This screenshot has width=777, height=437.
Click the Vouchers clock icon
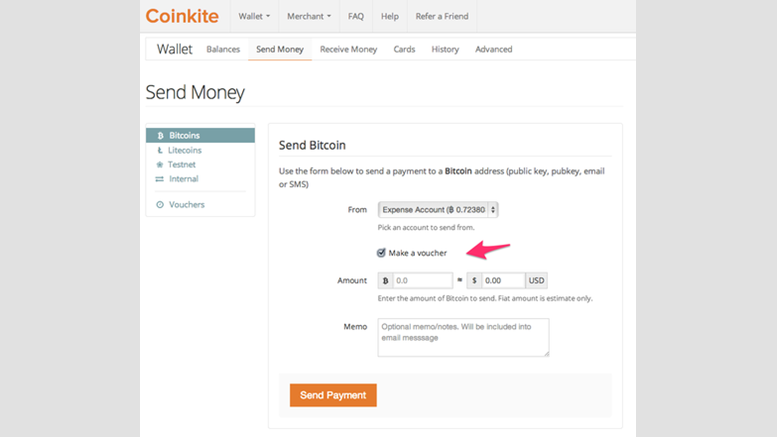coord(160,205)
